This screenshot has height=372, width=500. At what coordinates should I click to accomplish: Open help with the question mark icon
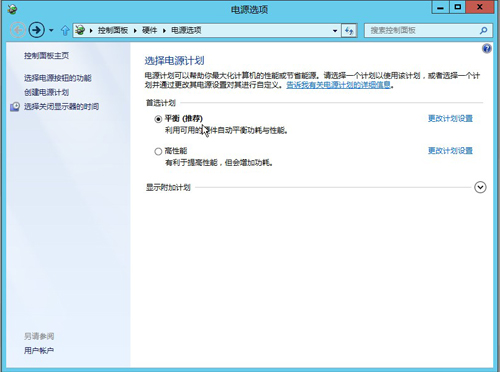(486, 49)
